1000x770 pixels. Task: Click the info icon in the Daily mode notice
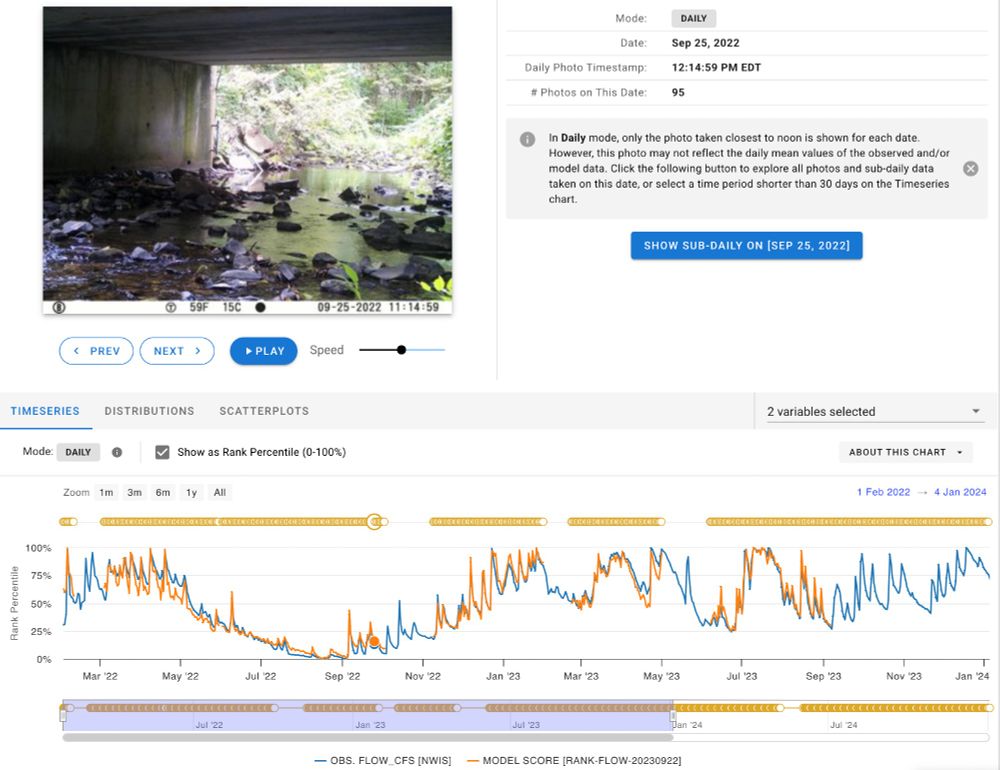pyautogui.click(x=527, y=139)
